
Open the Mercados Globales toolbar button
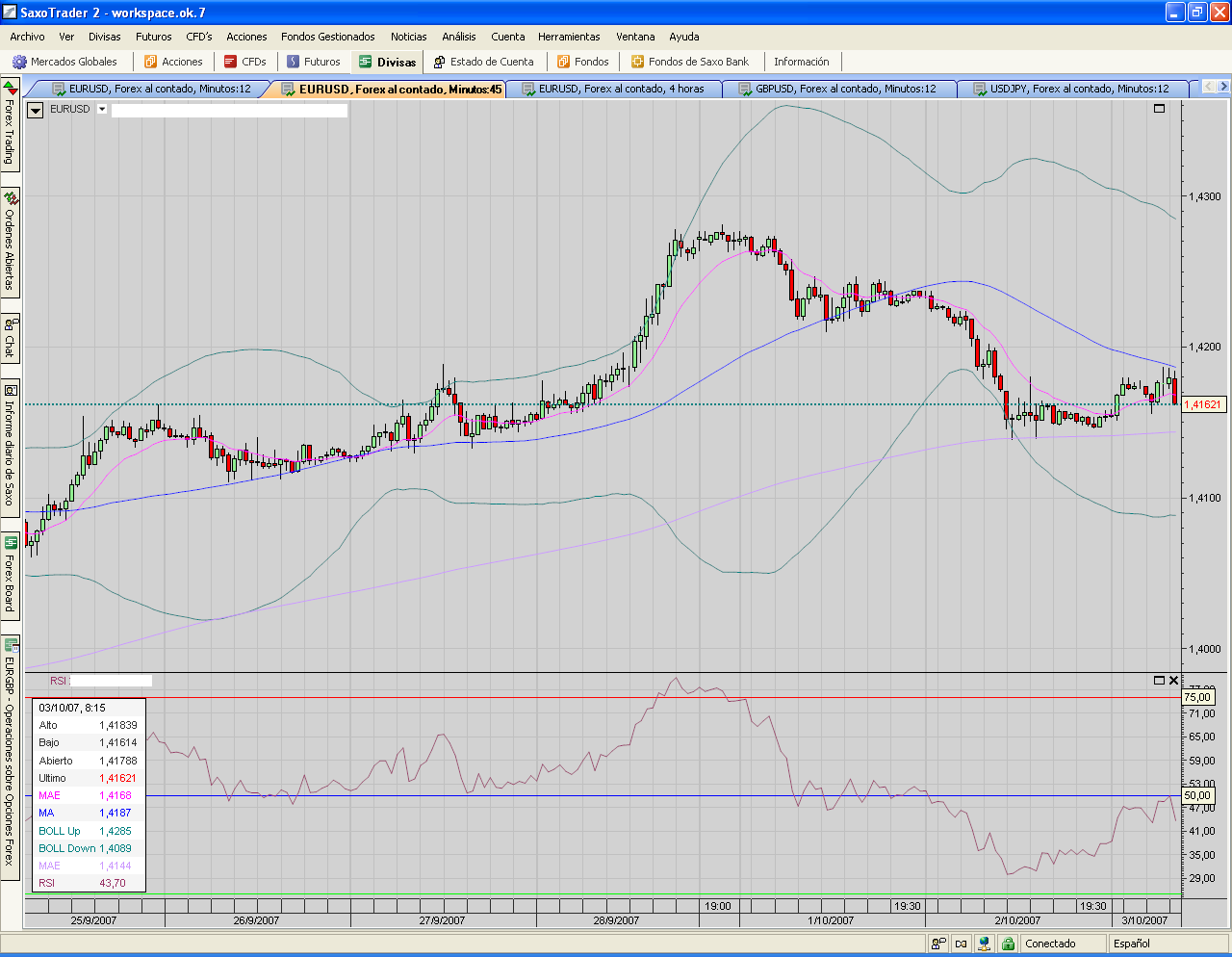pos(64,62)
